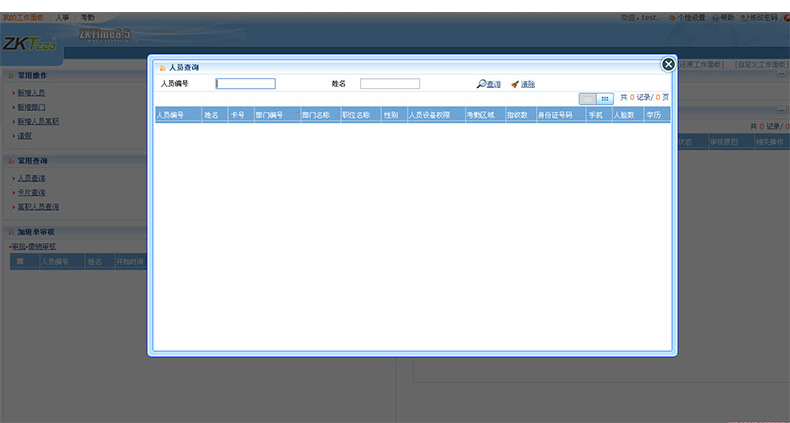Click the 卡片查询 link
The width and height of the screenshot is (790, 423).
pos(30,192)
